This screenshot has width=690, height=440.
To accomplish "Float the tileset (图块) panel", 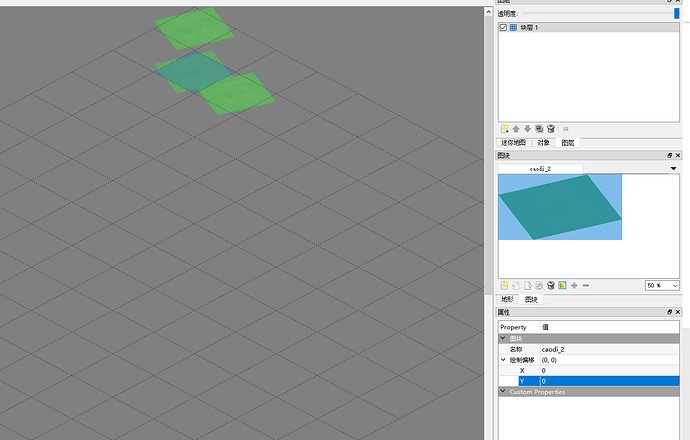I will (670, 155).
